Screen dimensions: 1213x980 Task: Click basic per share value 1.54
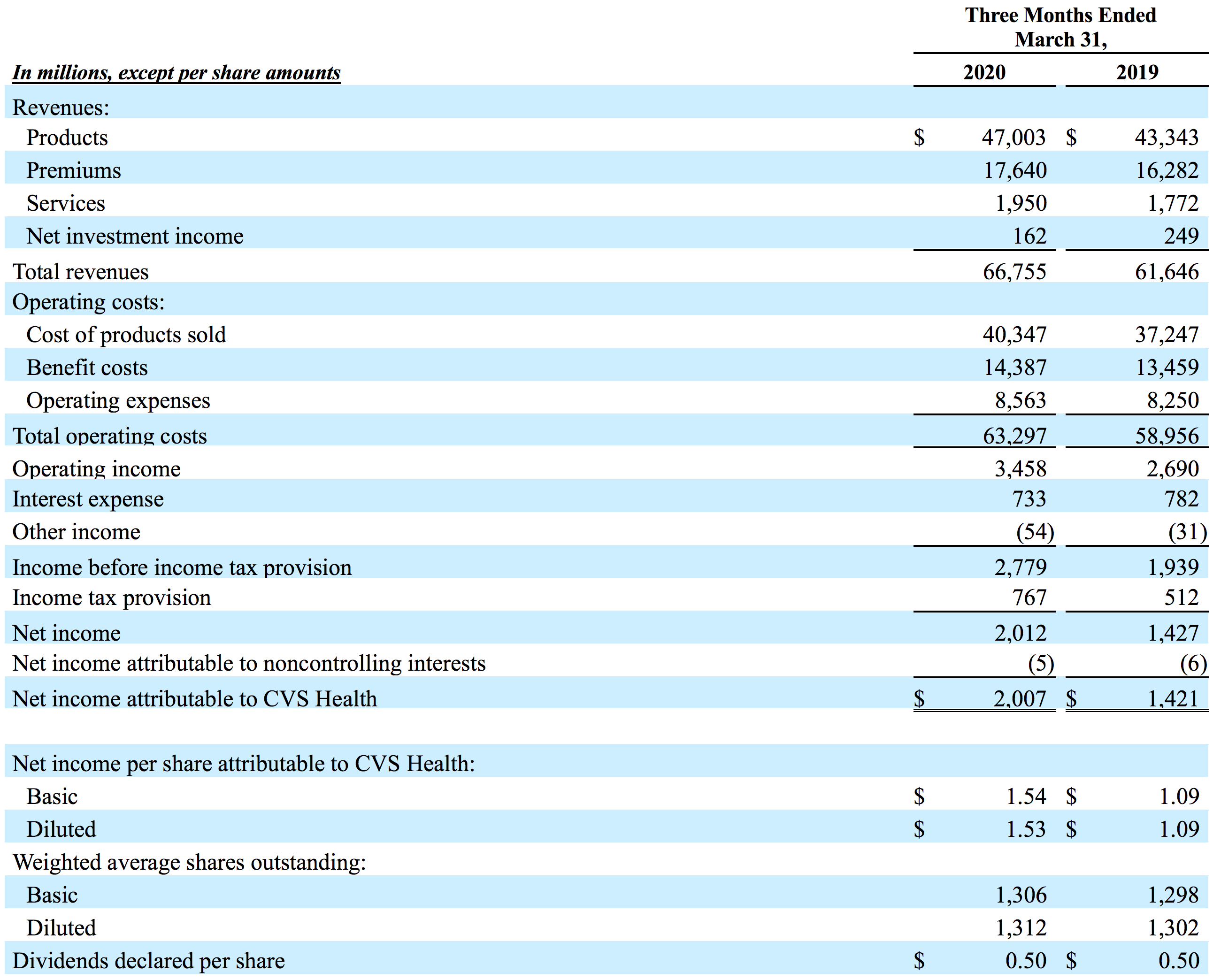click(x=1026, y=796)
